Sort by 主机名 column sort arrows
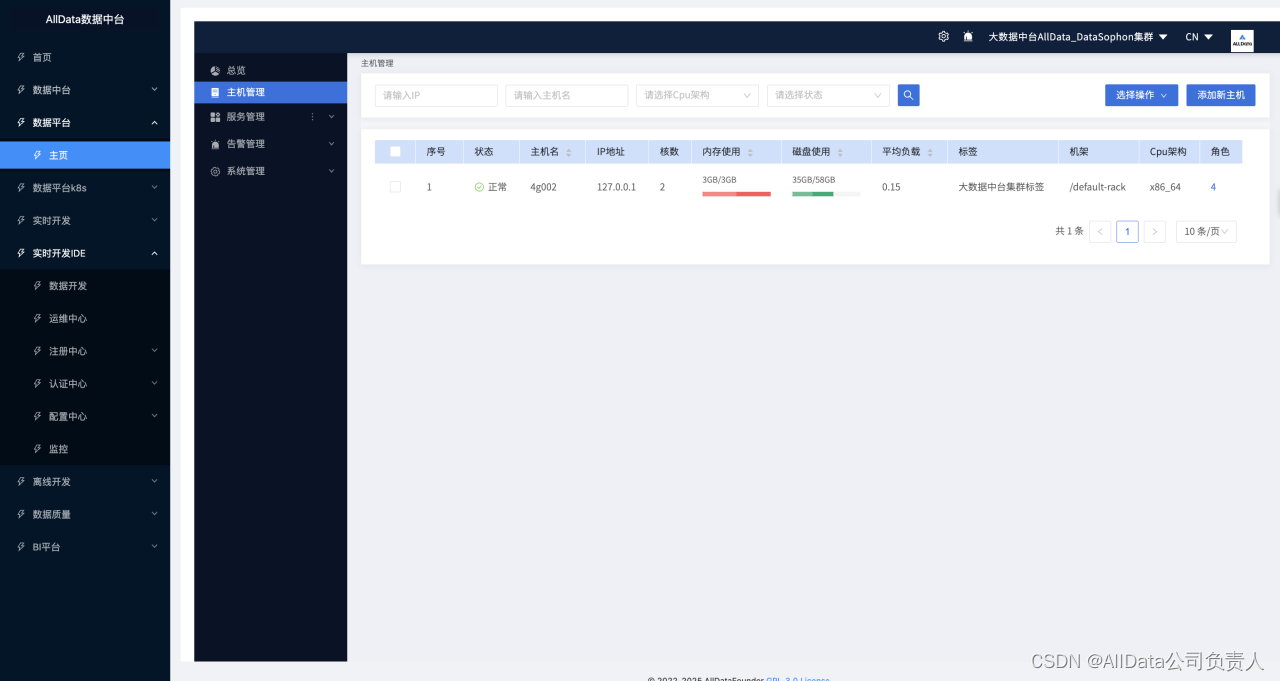 click(x=569, y=153)
